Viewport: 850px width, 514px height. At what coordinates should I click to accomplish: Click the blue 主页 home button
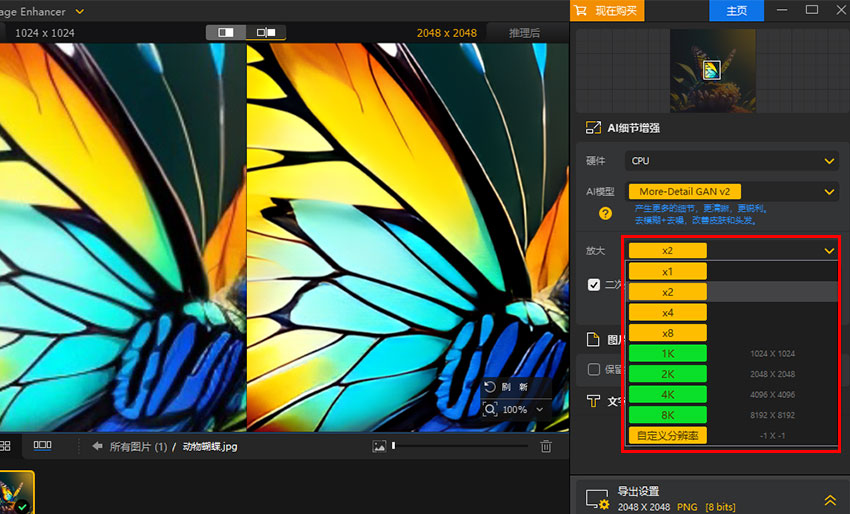736,11
